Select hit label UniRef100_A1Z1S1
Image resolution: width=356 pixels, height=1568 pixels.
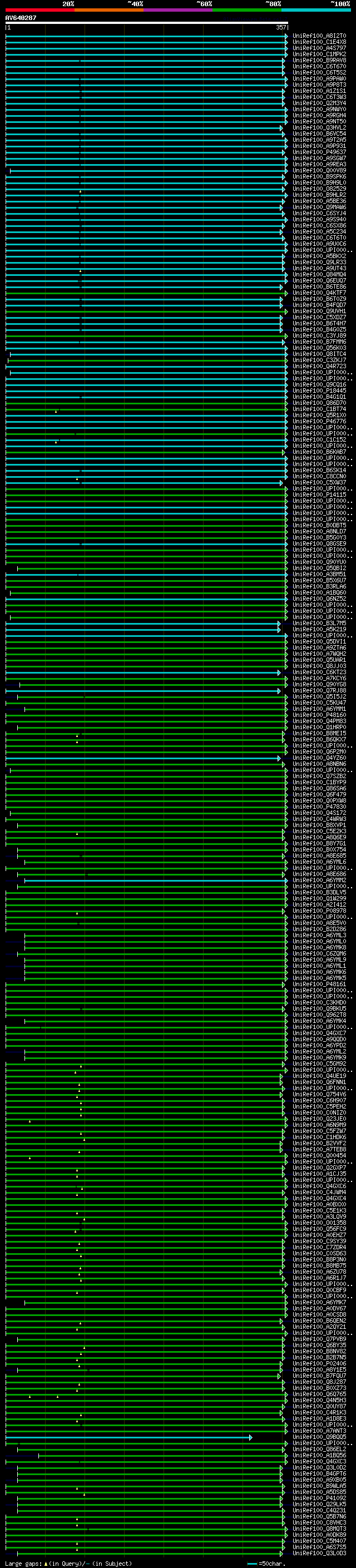click(x=319, y=91)
